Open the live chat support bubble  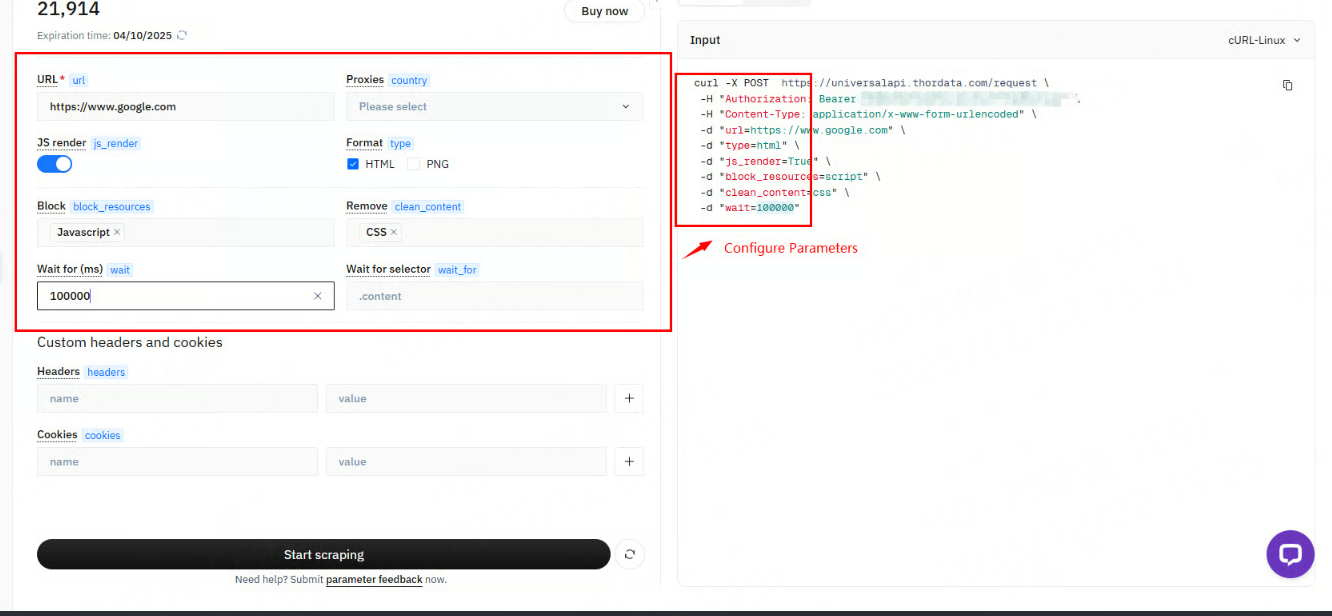point(1290,554)
